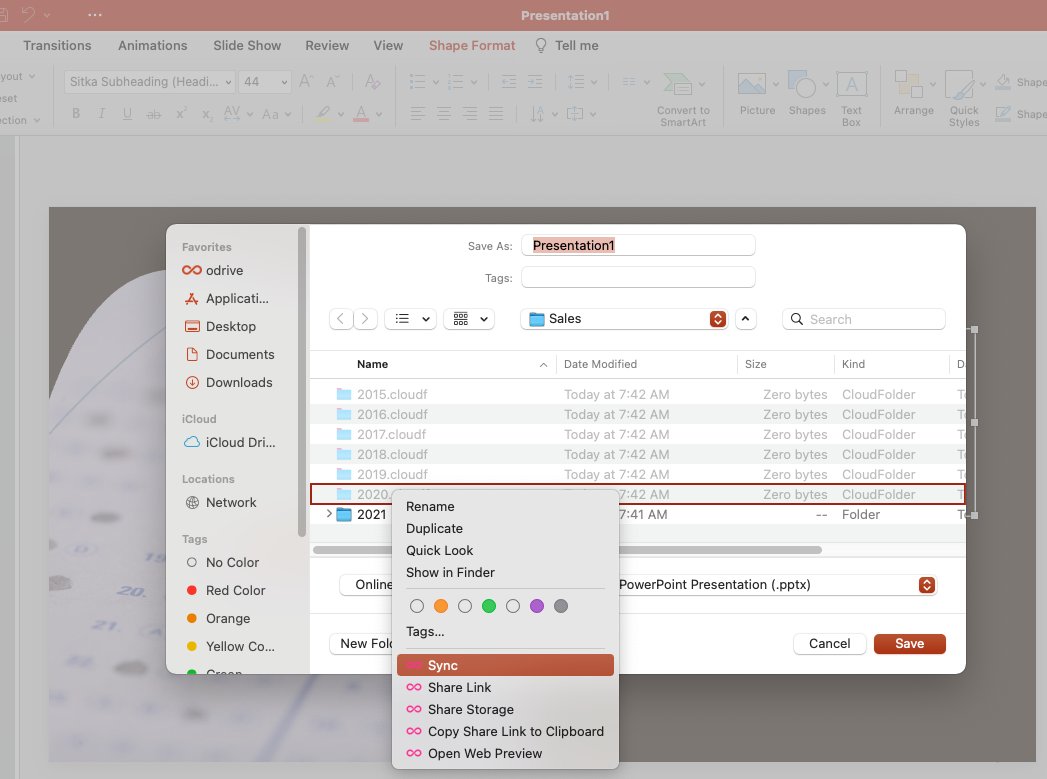Click Clear Formatting icon in ribbon
This screenshot has width=1047, height=779.
coord(373,81)
